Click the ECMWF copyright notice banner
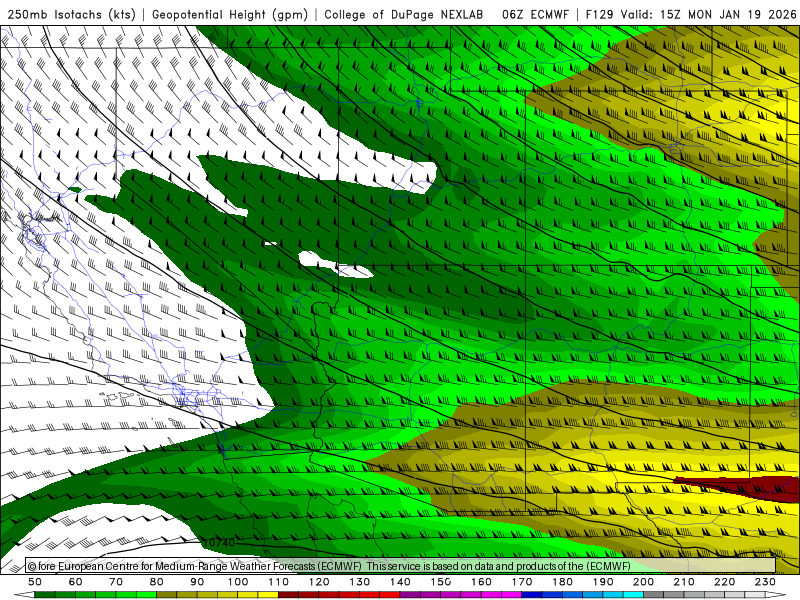 click(x=400, y=566)
